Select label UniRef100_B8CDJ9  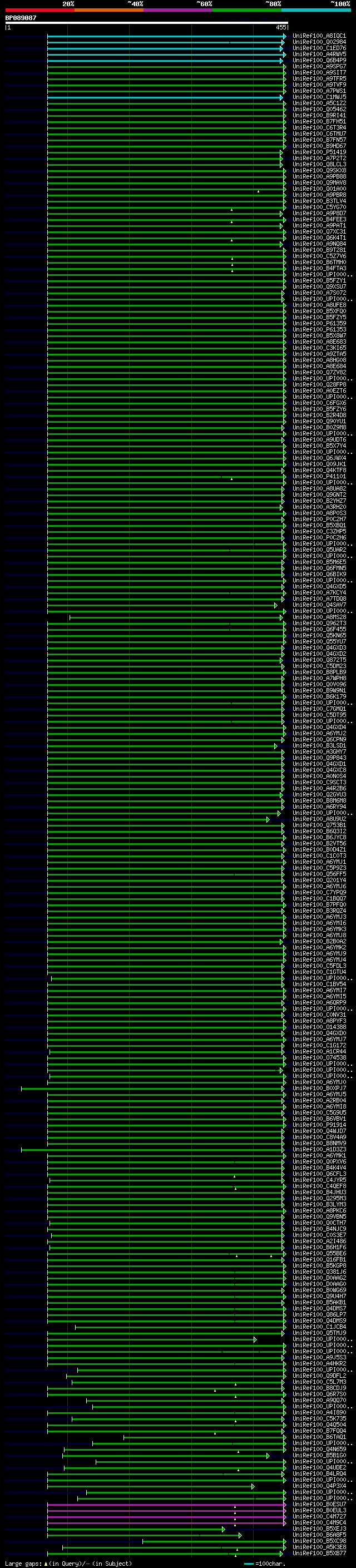pos(319,1388)
